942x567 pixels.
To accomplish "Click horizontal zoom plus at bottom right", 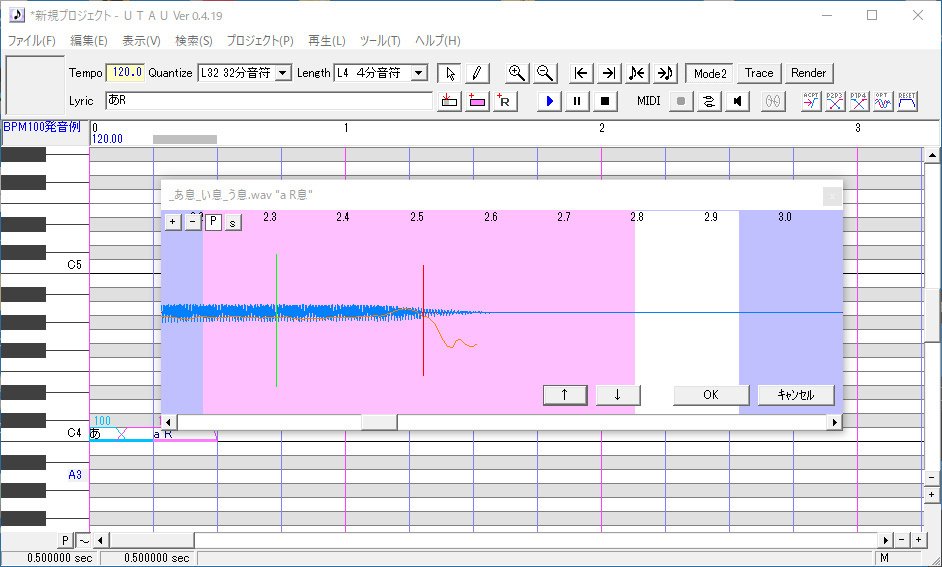I will tap(919, 540).
